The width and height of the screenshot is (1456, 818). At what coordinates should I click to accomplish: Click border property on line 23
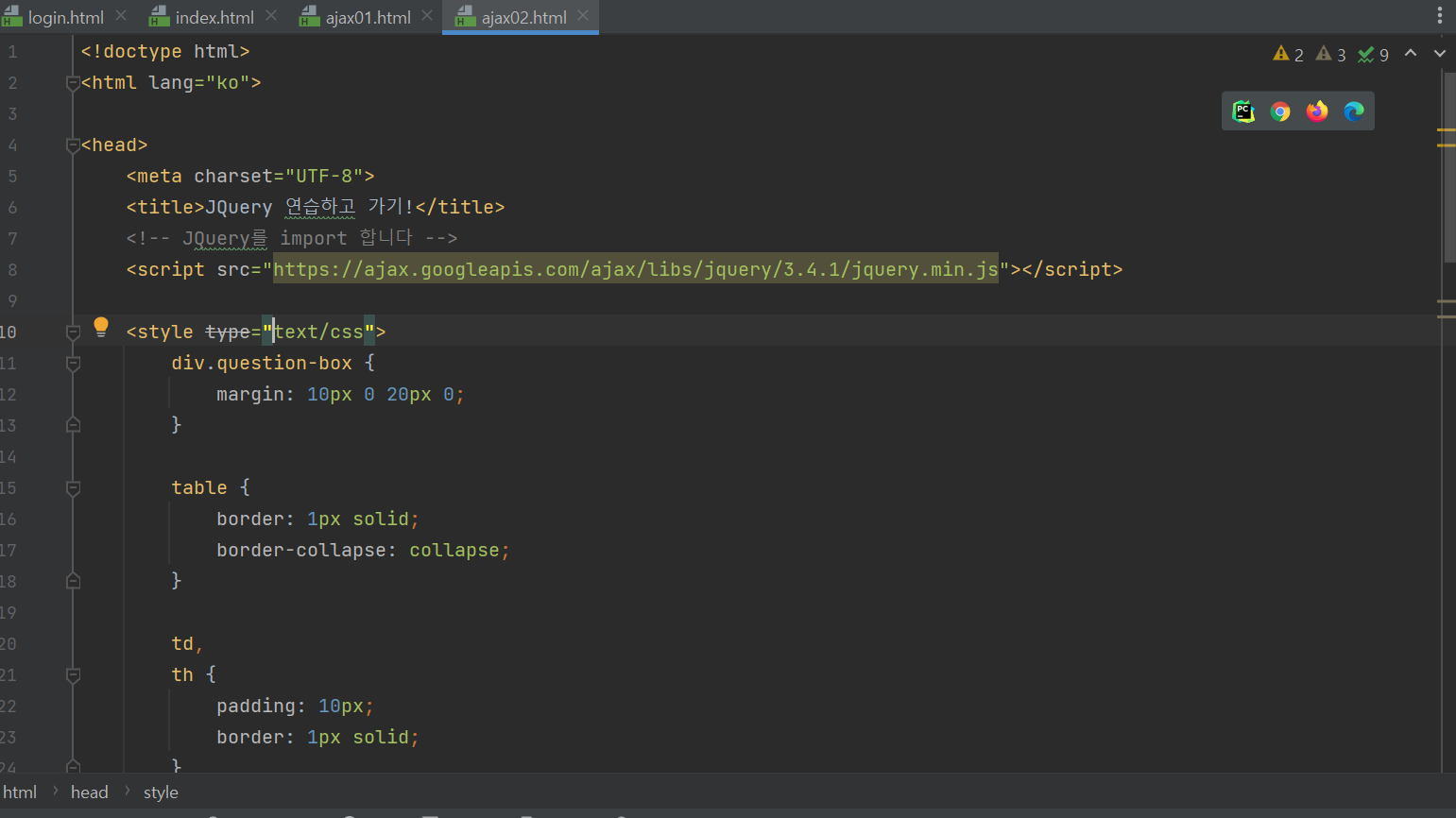(x=250, y=738)
